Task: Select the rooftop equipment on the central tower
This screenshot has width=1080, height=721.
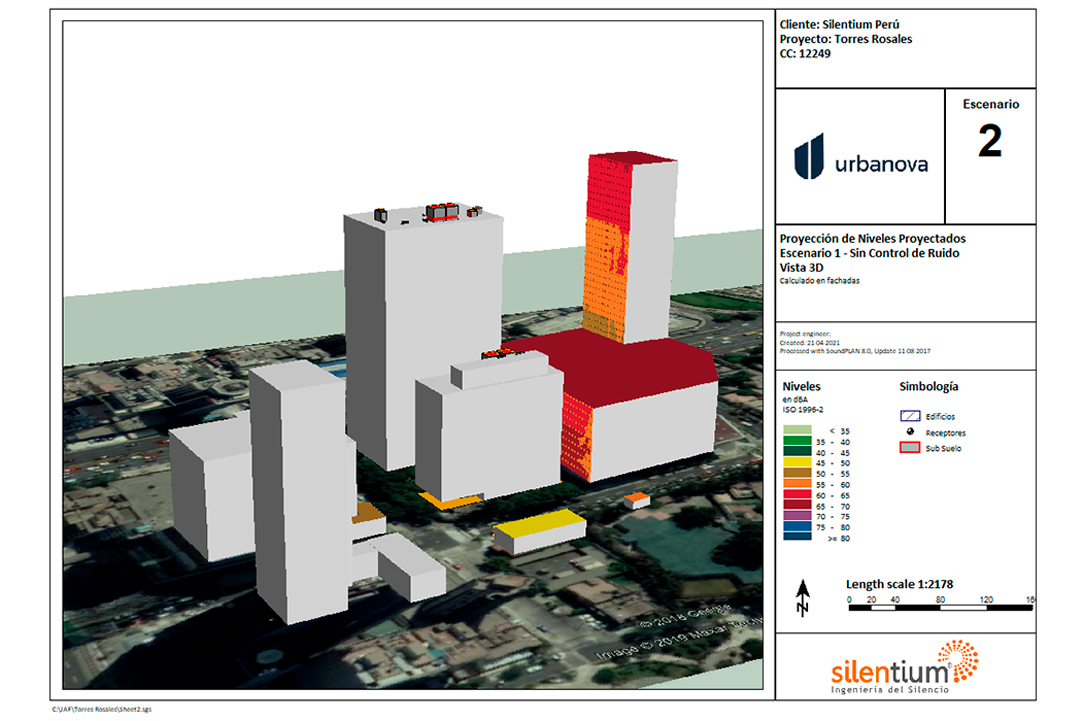Action: (440, 211)
